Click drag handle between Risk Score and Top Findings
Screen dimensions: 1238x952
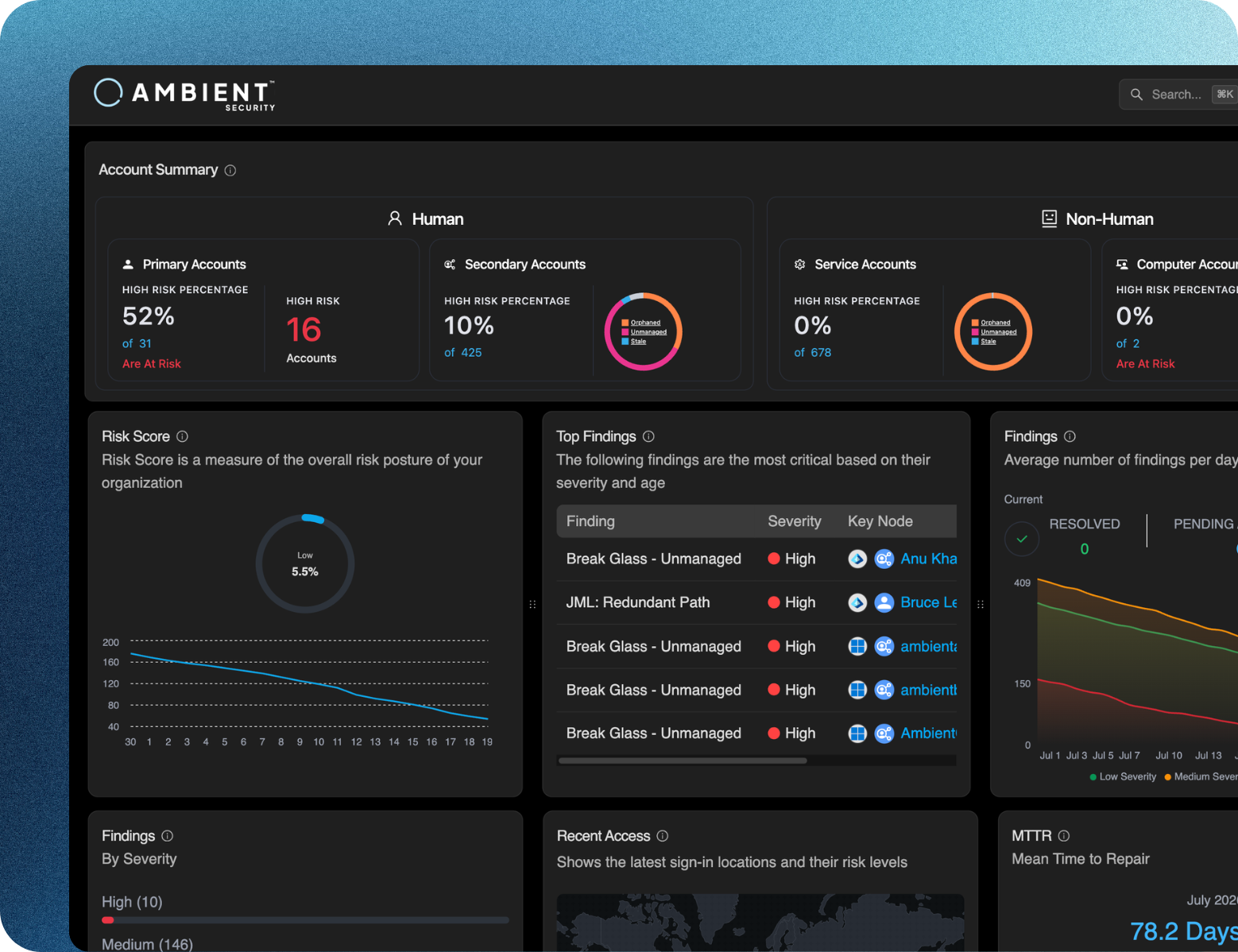(x=532, y=605)
